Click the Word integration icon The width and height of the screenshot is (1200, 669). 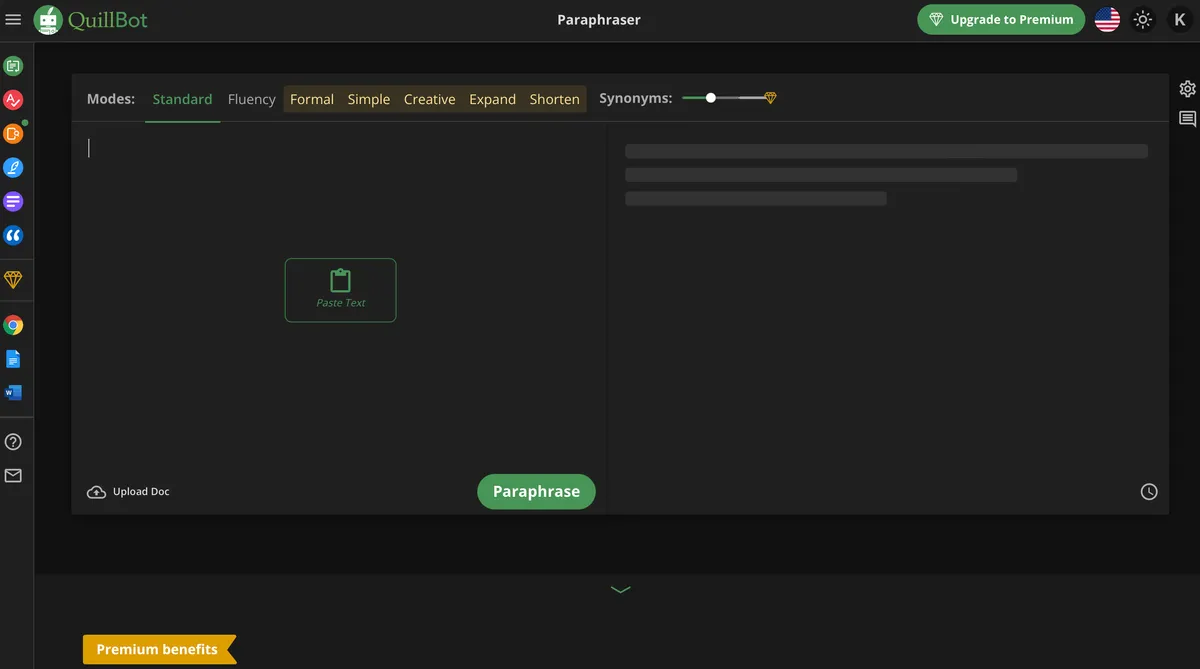(14, 392)
